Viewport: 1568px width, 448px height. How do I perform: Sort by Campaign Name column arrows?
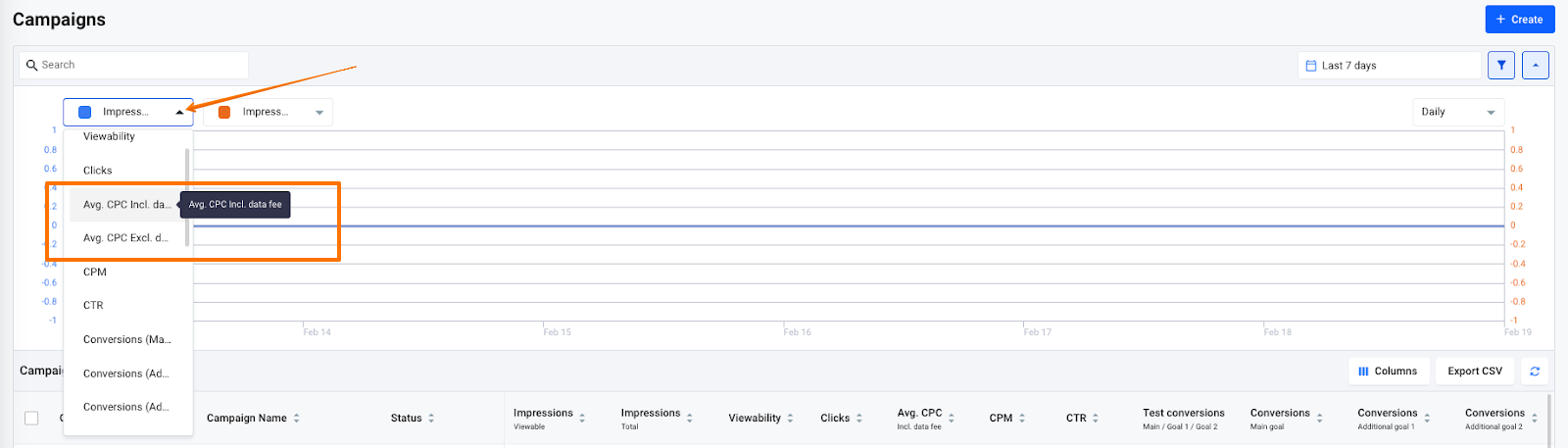pyautogui.click(x=296, y=419)
